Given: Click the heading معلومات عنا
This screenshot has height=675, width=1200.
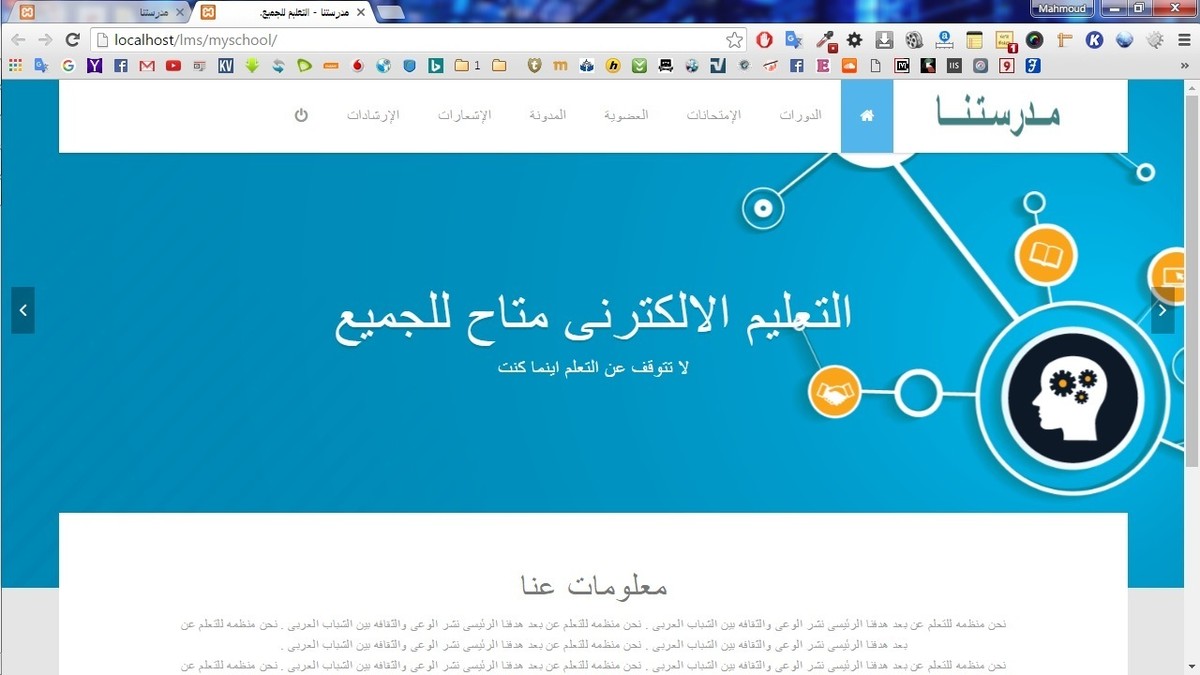Looking at the screenshot, I should click(x=594, y=585).
